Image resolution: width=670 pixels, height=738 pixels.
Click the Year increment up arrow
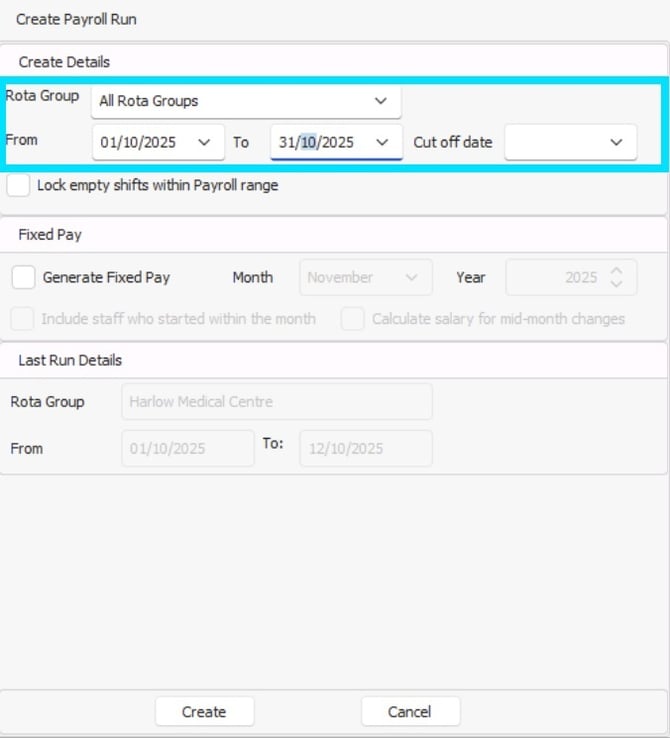[616, 270]
